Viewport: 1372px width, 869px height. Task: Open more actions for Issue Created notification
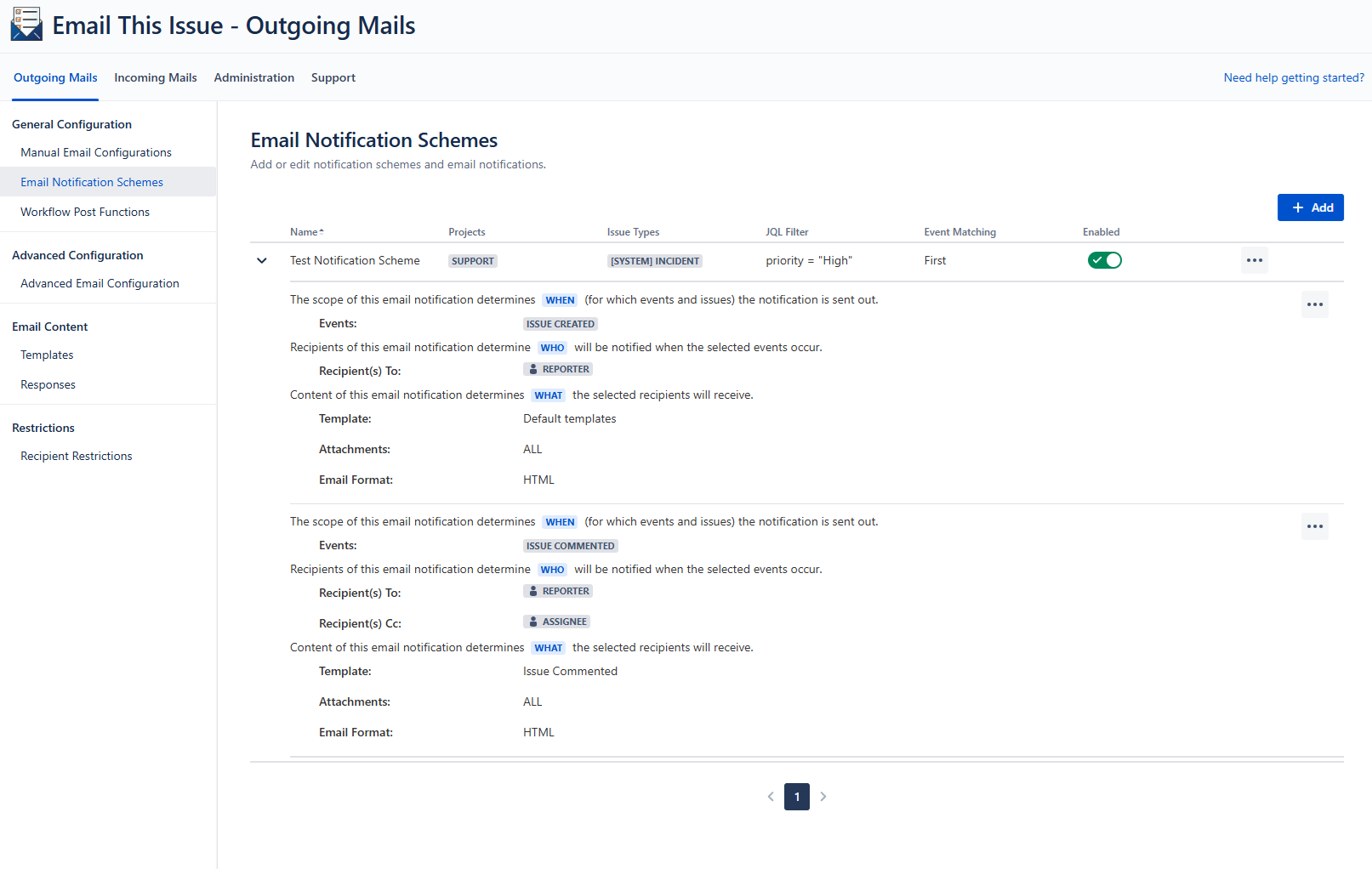coord(1314,304)
